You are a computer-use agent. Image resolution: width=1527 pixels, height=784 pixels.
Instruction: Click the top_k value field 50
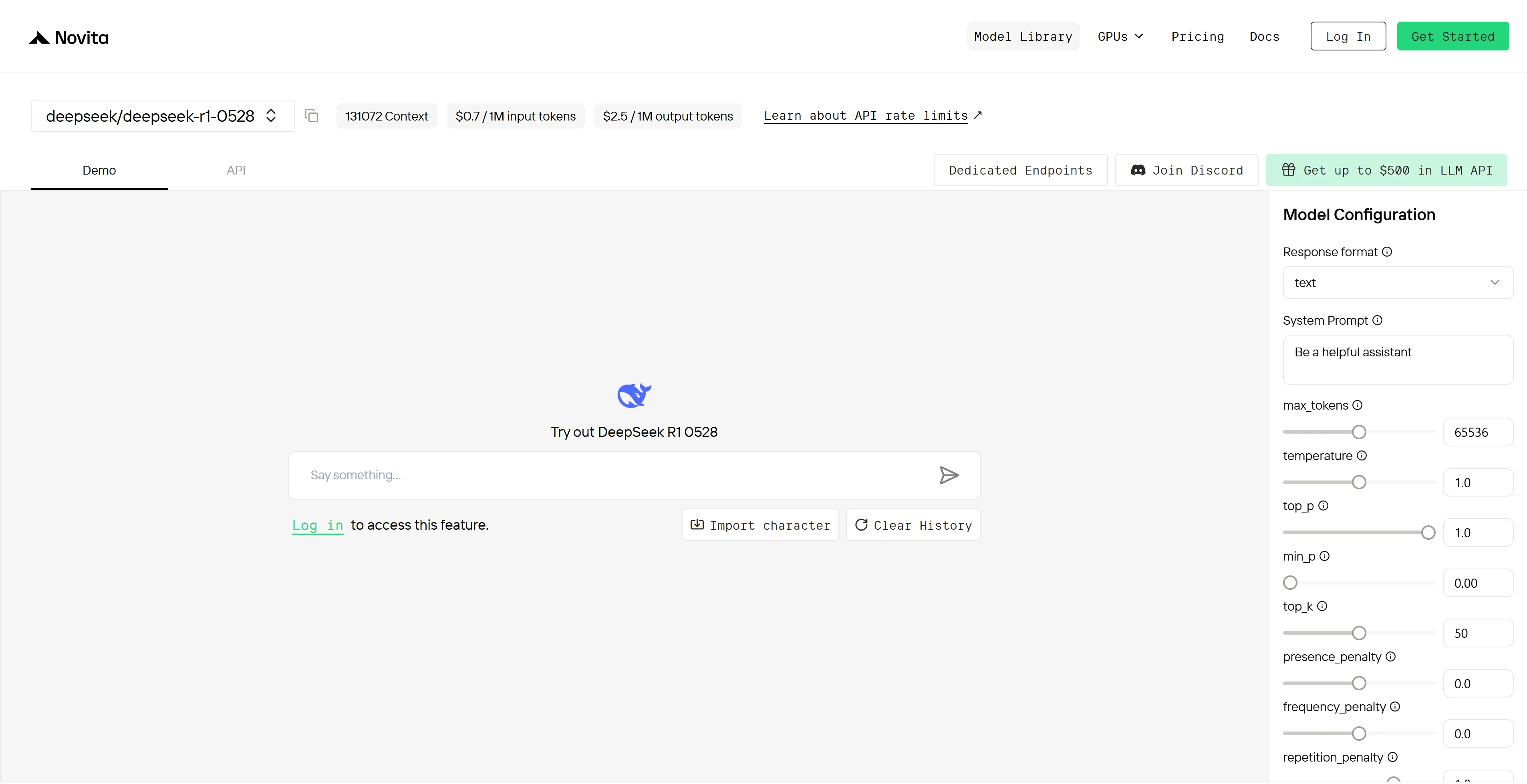[x=1478, y=633]
